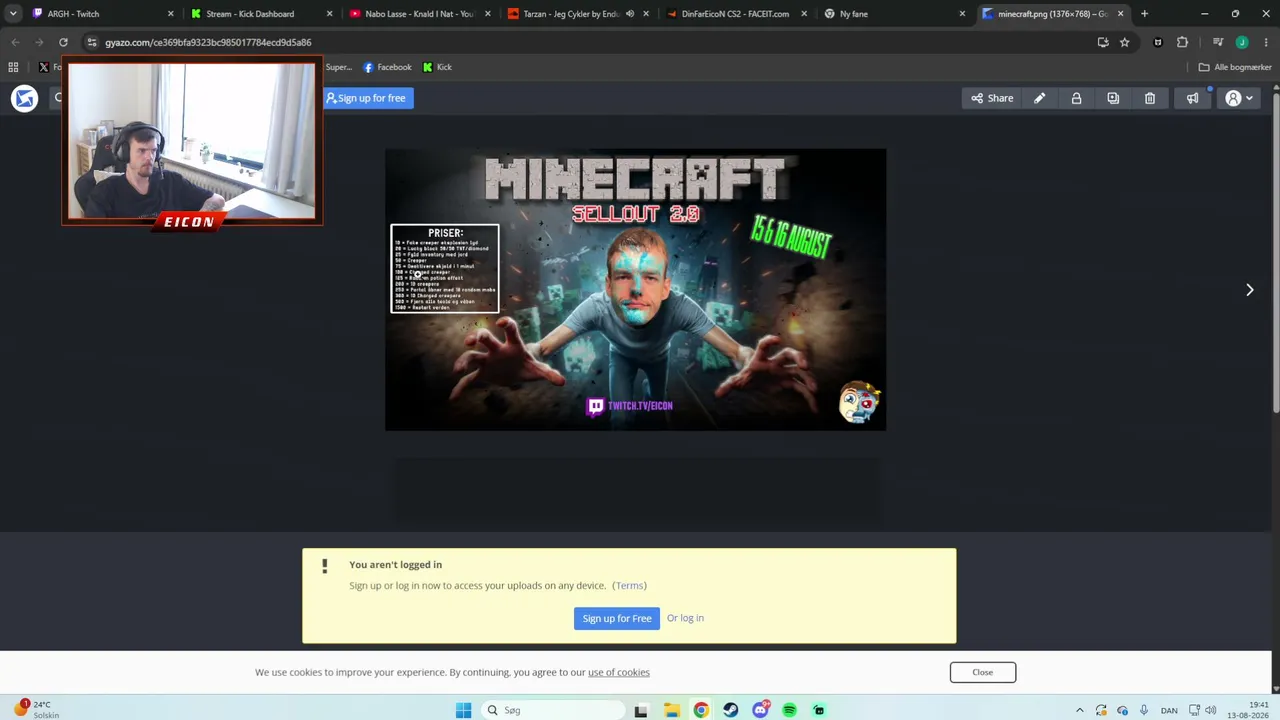Bookmark this page with the star icon
Viewport: 1280px width, 720px height.
pos(1124,42)
